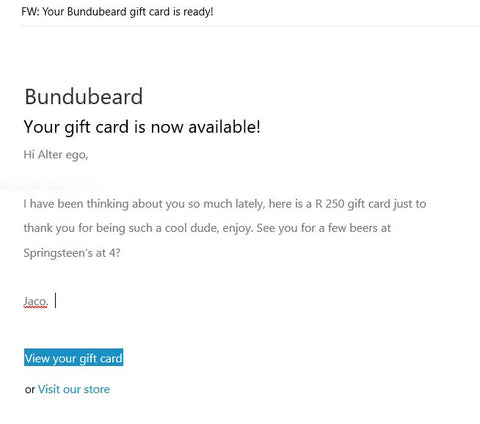The width and height of the screenshot is (480, 424).
Task: Click the misspelled word Jaco
Action: 36,301
